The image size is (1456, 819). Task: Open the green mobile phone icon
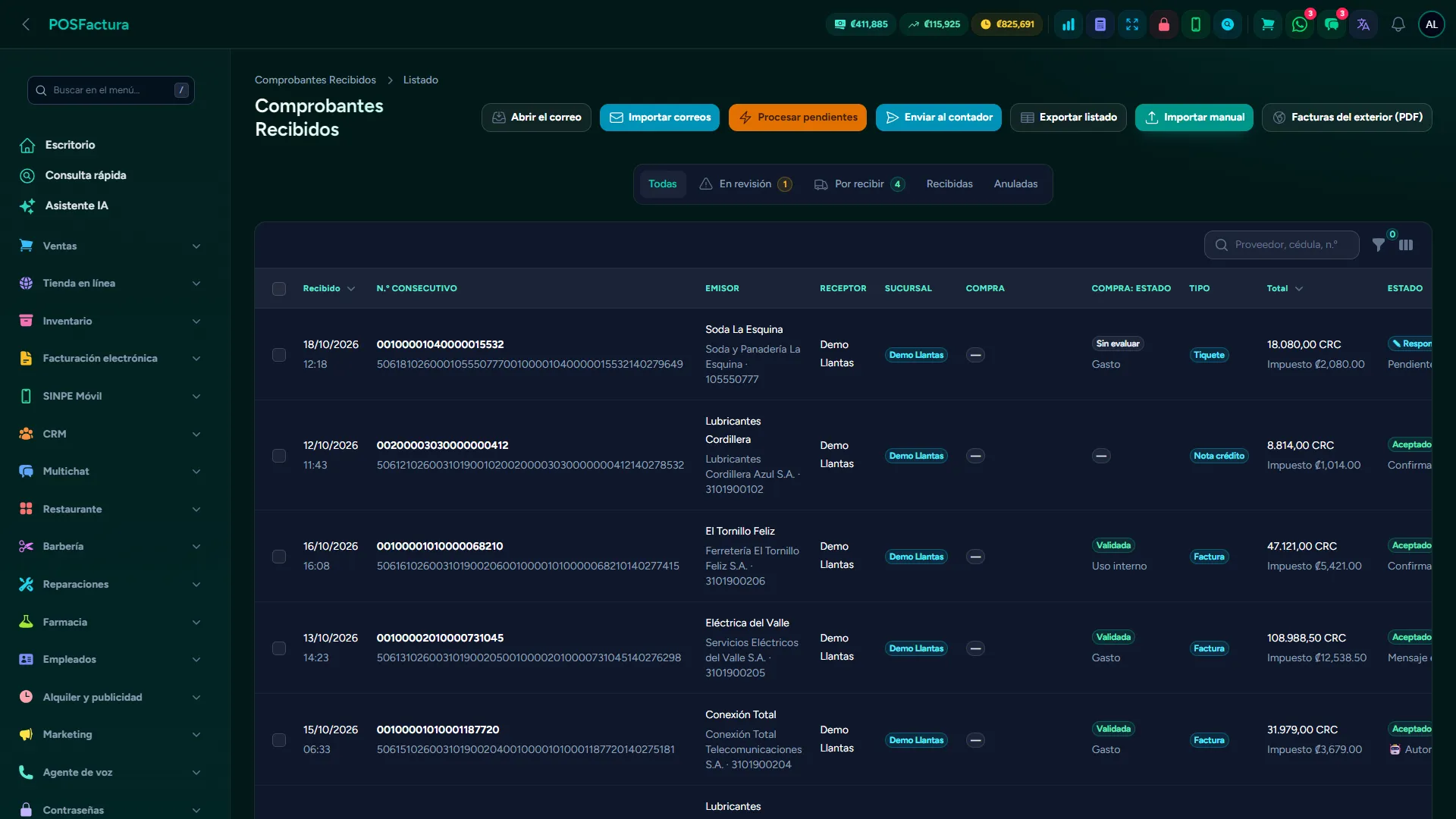[x=1196, y=24]
